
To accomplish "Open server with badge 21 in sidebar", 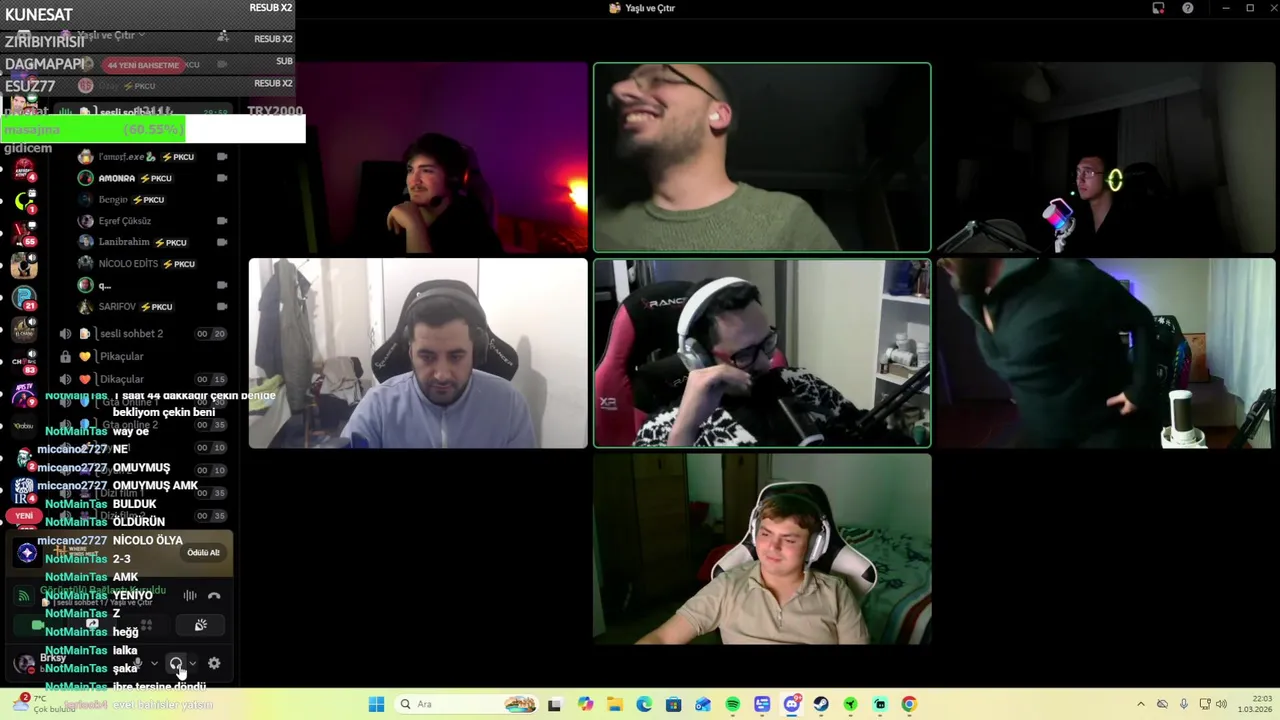I will (x=24, y=297).
